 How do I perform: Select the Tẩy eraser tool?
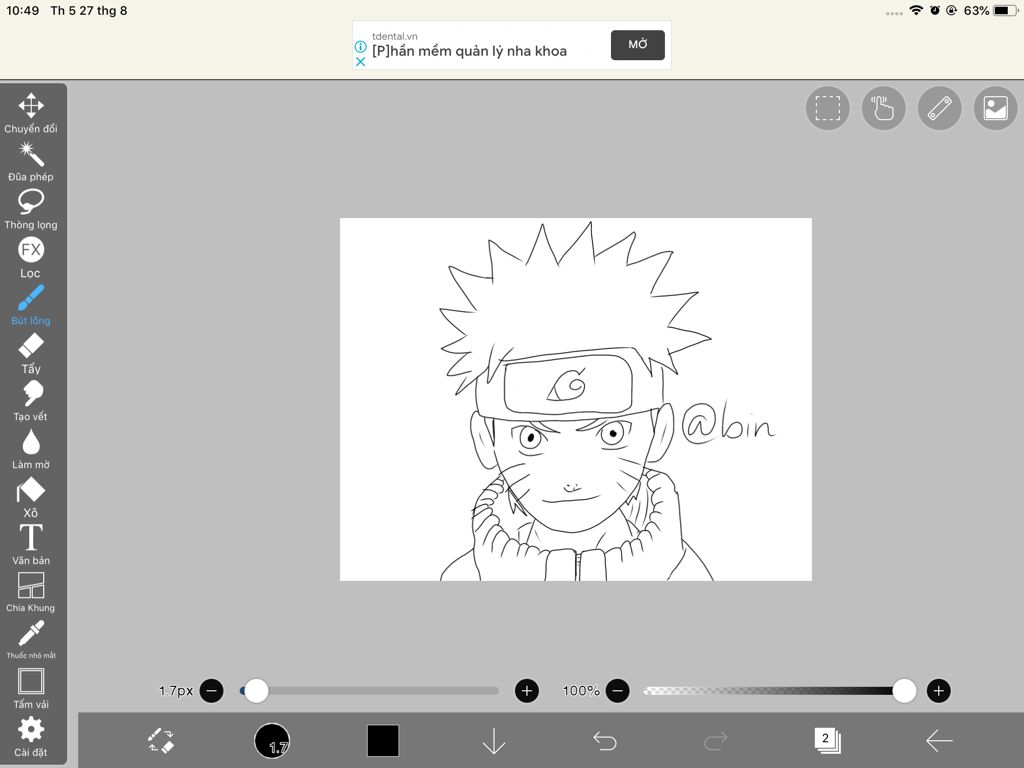[x=31, y=353]
